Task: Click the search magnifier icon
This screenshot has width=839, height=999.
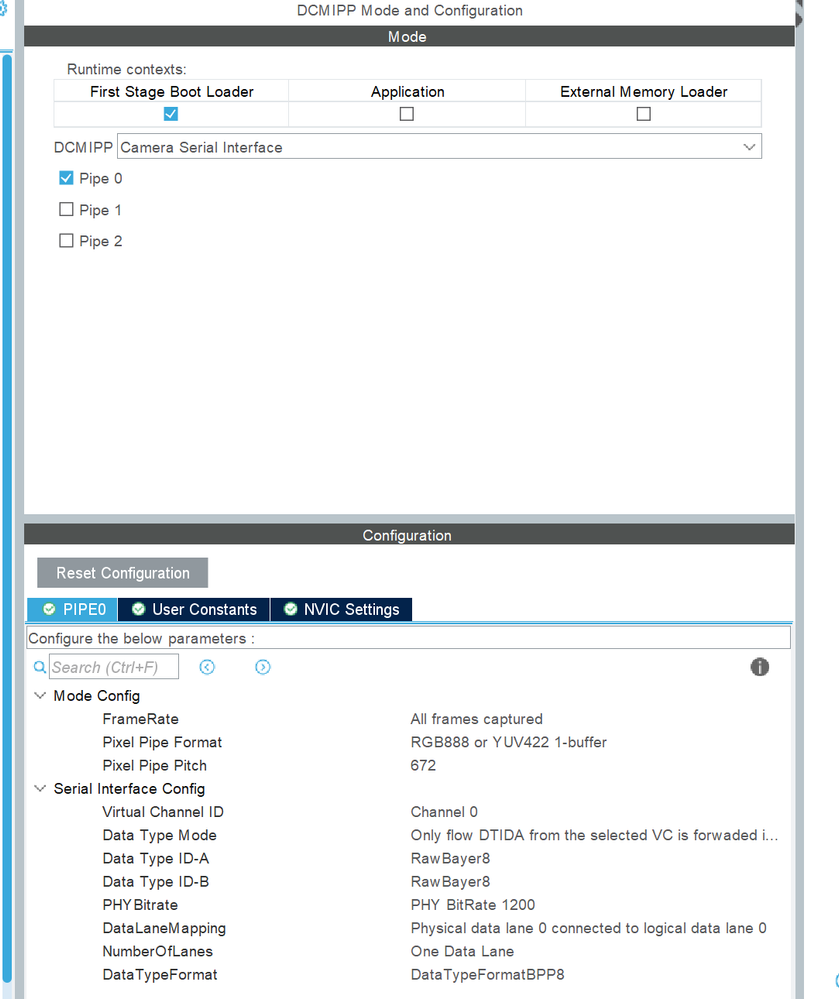Action: [x=39, y=667]
